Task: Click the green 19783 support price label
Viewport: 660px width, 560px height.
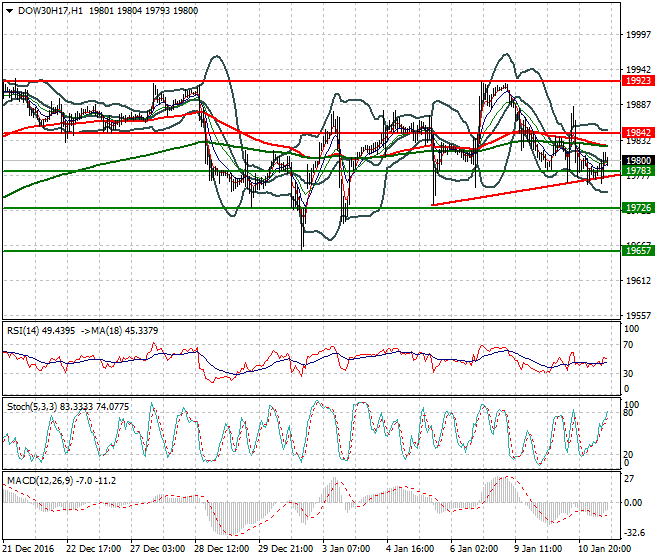Action: [x=638, y=171]
